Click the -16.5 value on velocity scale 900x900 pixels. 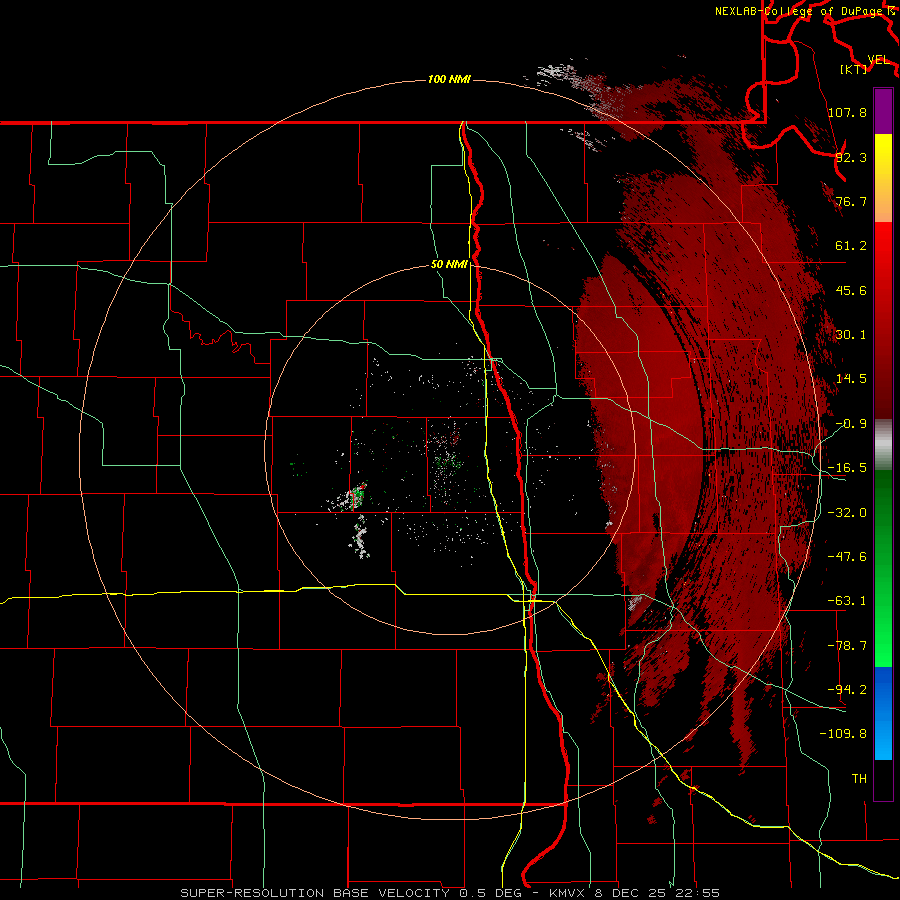pyautogui.click(x=847, y=468)
